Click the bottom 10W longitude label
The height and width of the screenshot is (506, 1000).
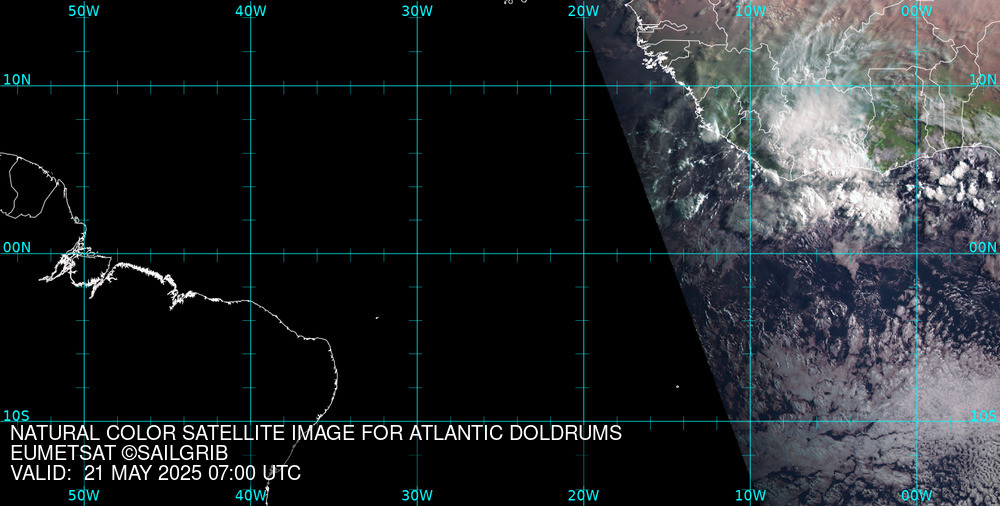click(x=751, y=496)
